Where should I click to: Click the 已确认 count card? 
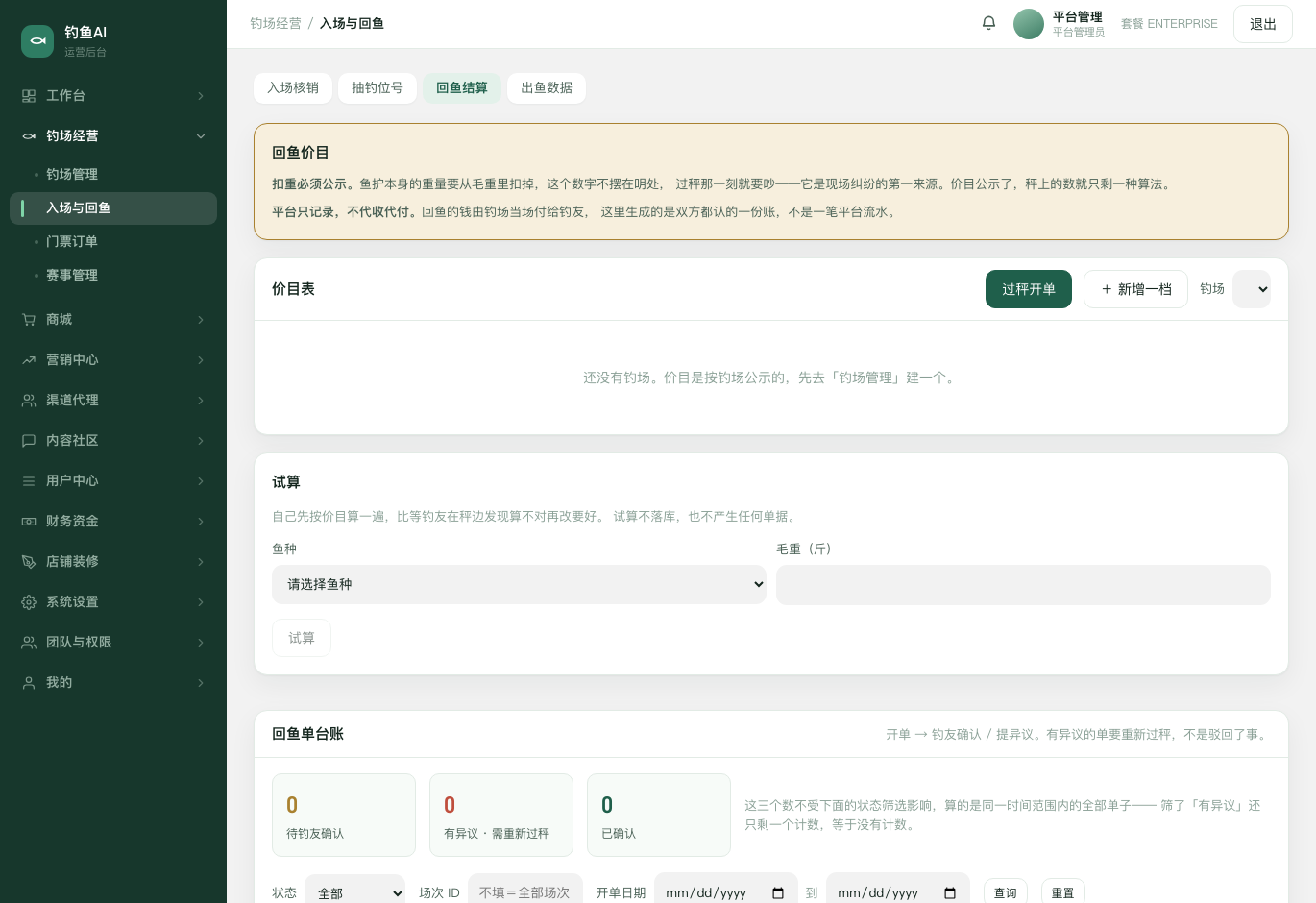(659, 815)
